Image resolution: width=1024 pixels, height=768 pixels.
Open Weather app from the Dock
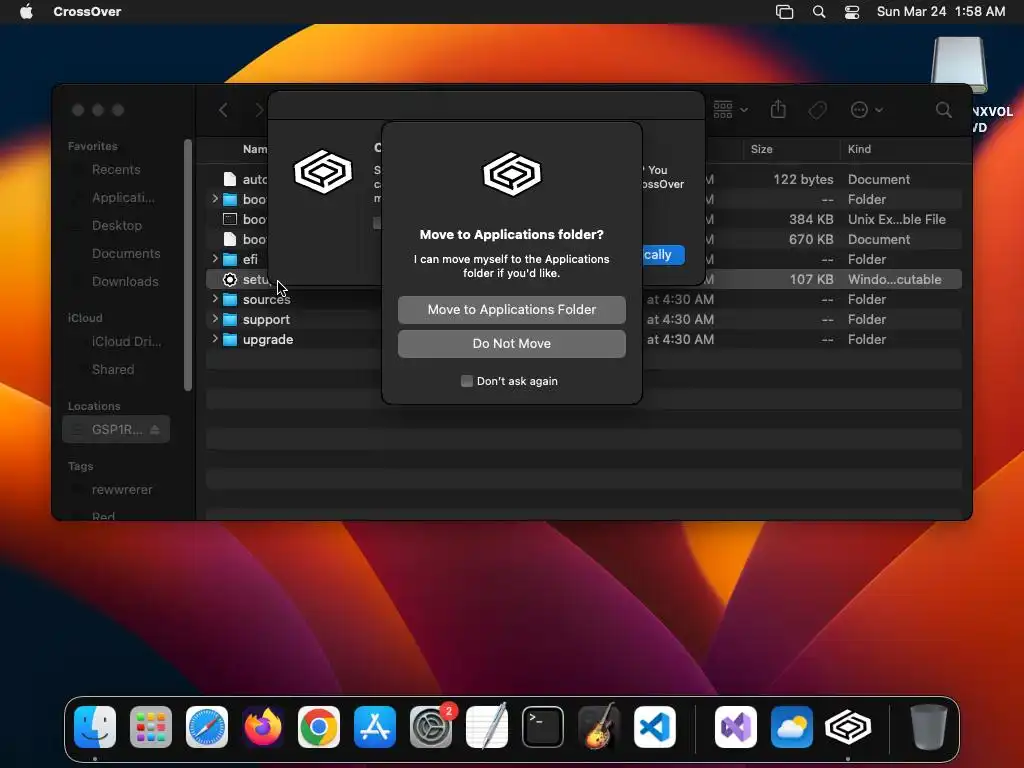point(792,727)
